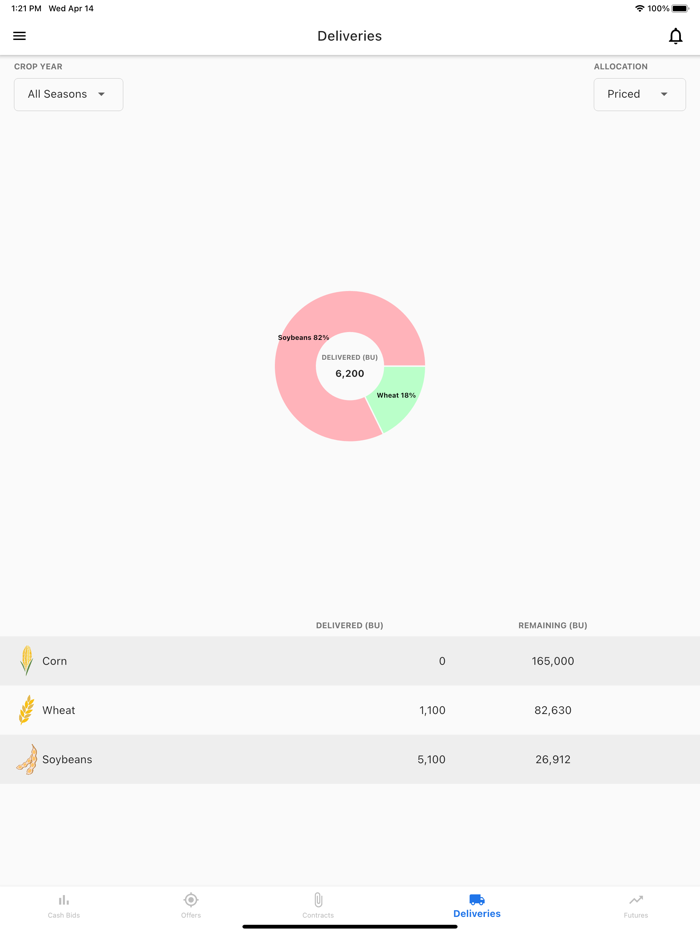Tap the Offers target icon
Image resolution: width=700 pixels, height=934 pixels.
[191, 900]
